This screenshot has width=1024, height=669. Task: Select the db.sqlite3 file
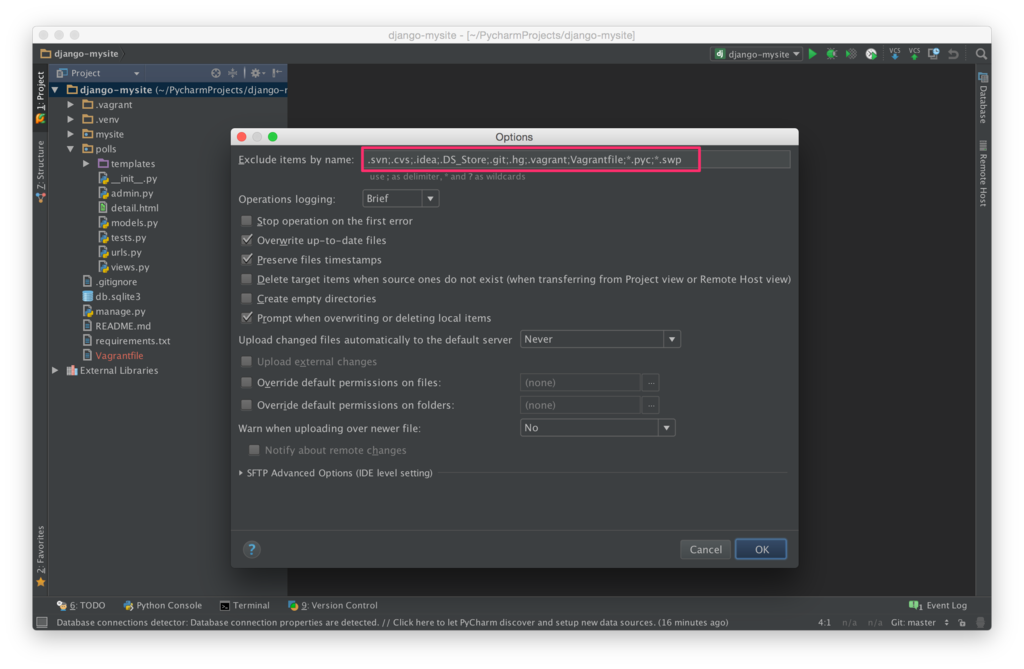[x=112, y=297]
